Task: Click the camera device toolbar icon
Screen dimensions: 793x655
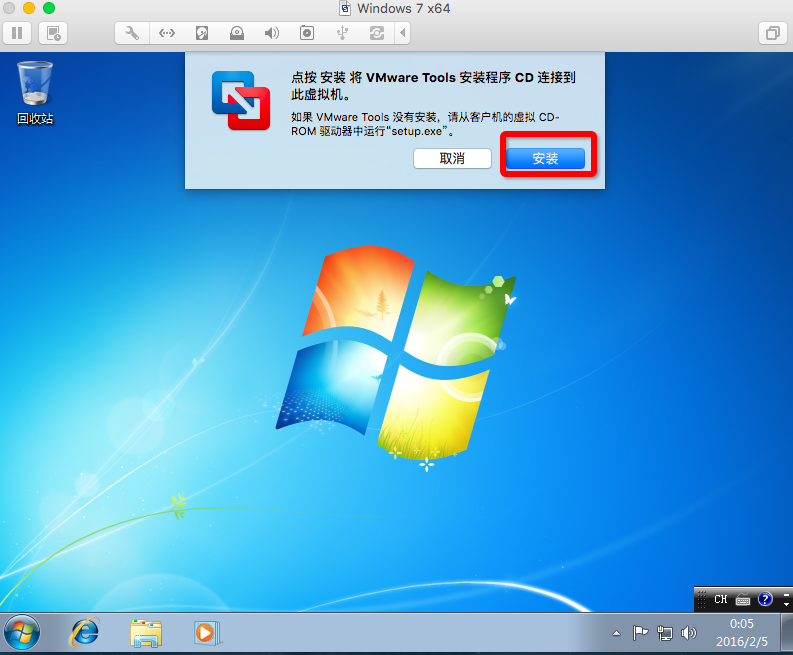Action: point(306,33)
